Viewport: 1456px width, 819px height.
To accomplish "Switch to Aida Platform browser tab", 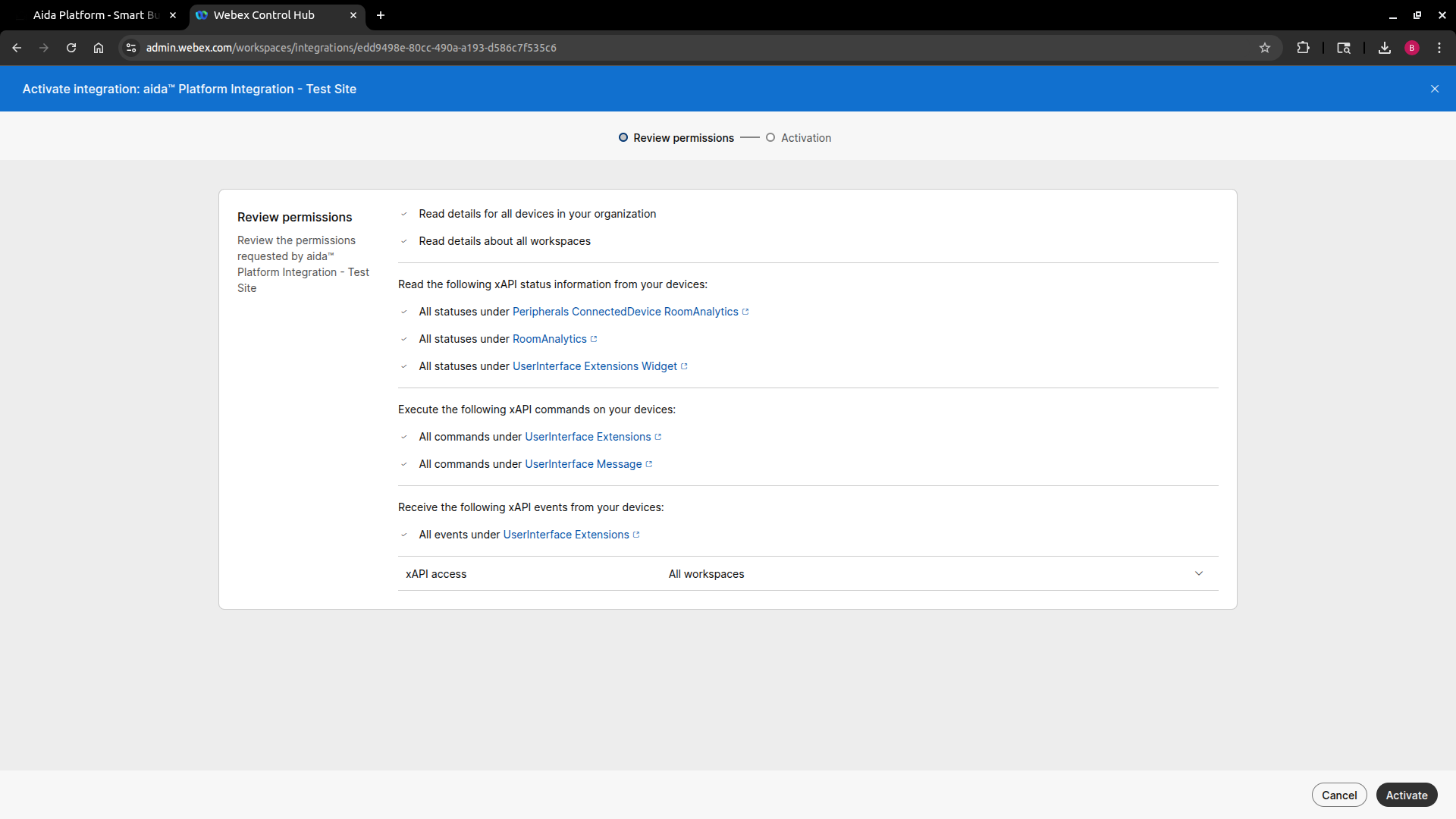I will [x=95, y=15].
